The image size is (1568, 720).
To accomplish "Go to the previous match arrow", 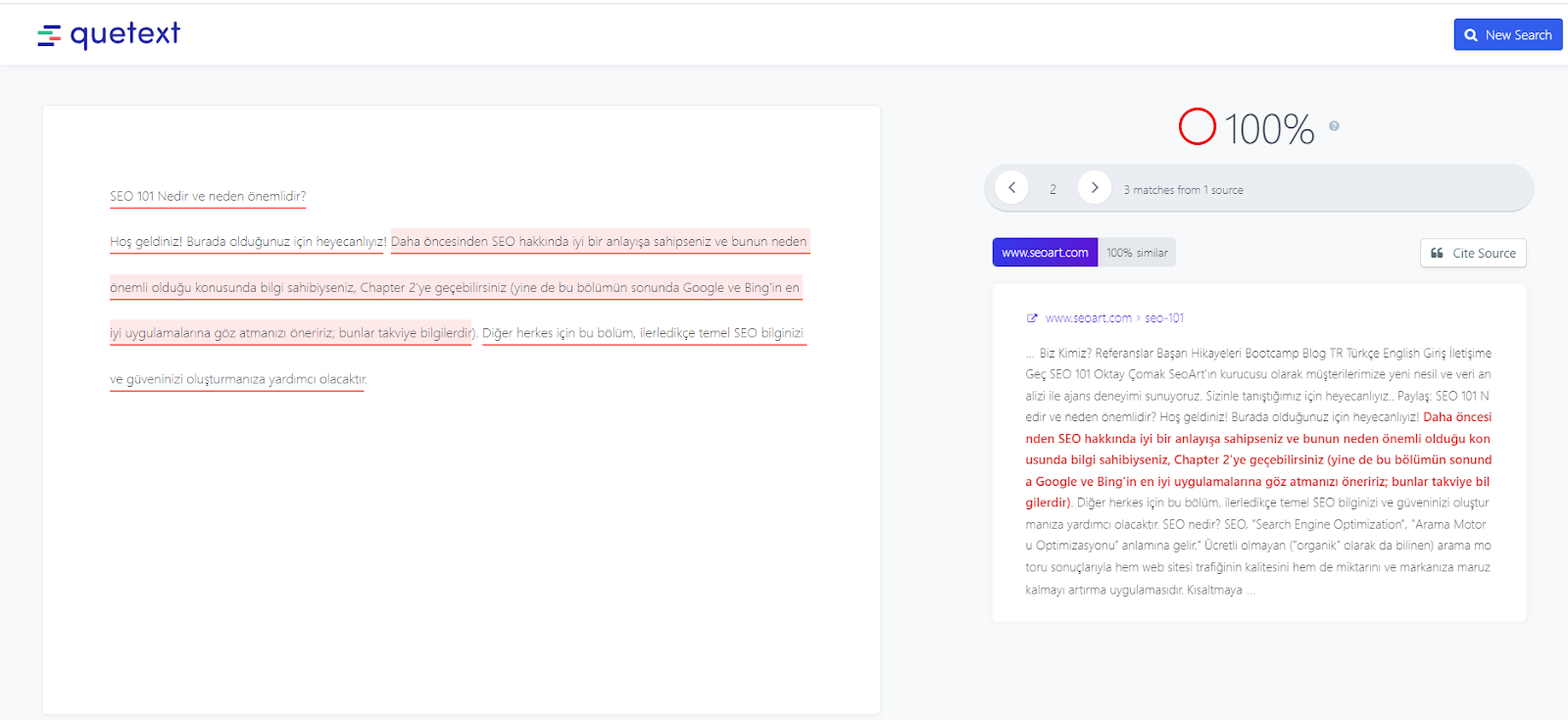I will click(x=1011, y=187).
